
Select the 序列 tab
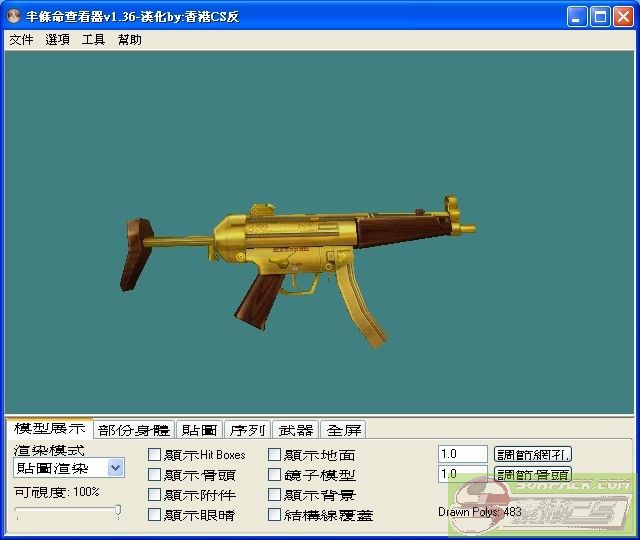[x=247, y=430]
